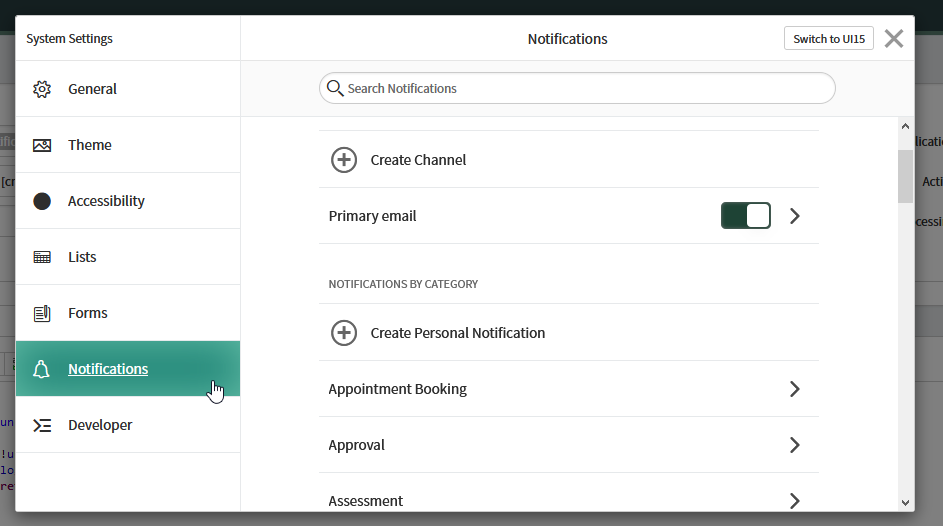943x526 pixels.
Task: Click the plus icon beside Create Channel
Action: (x=344, y=160)
